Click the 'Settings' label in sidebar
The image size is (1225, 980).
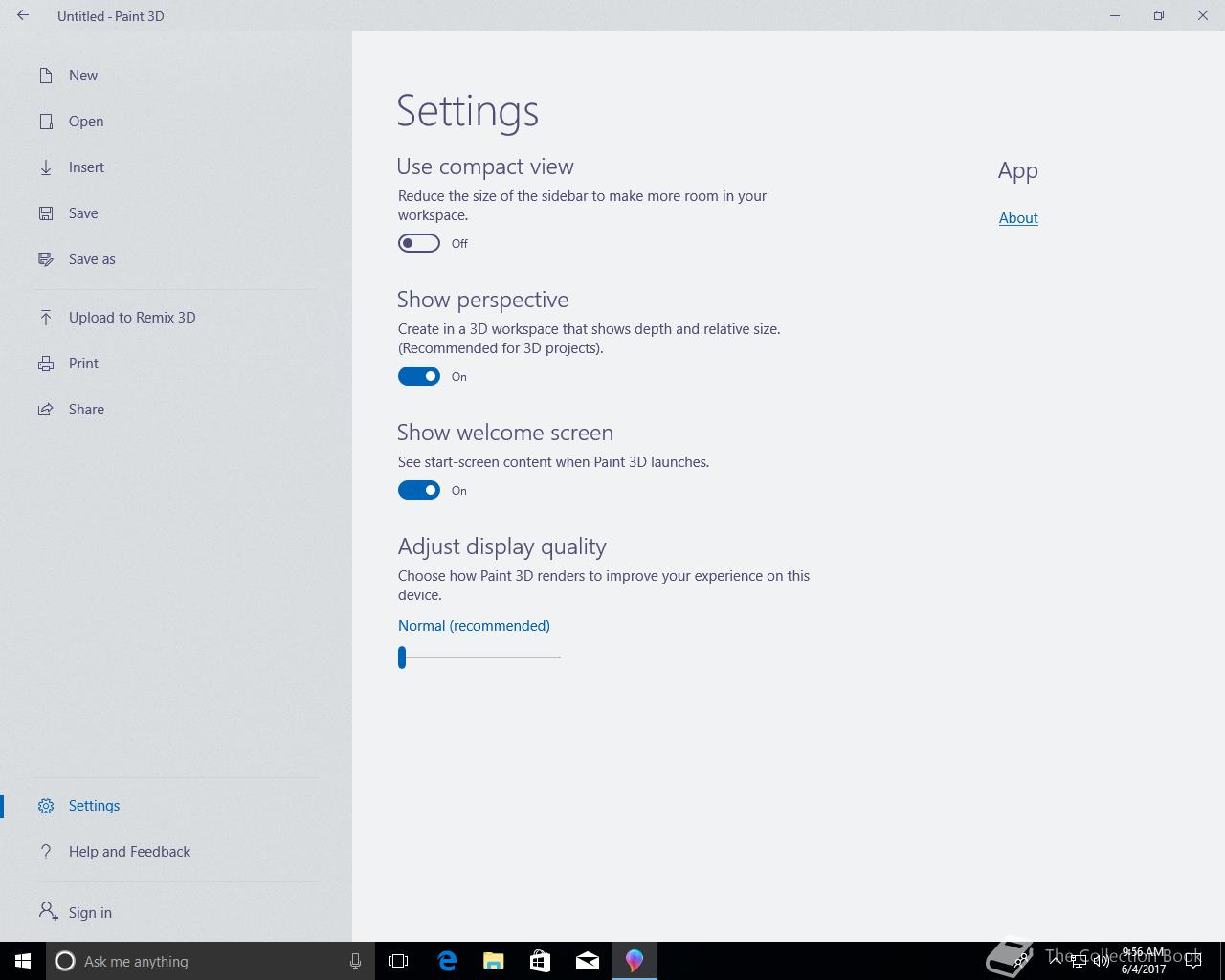[x=94, y=806]
